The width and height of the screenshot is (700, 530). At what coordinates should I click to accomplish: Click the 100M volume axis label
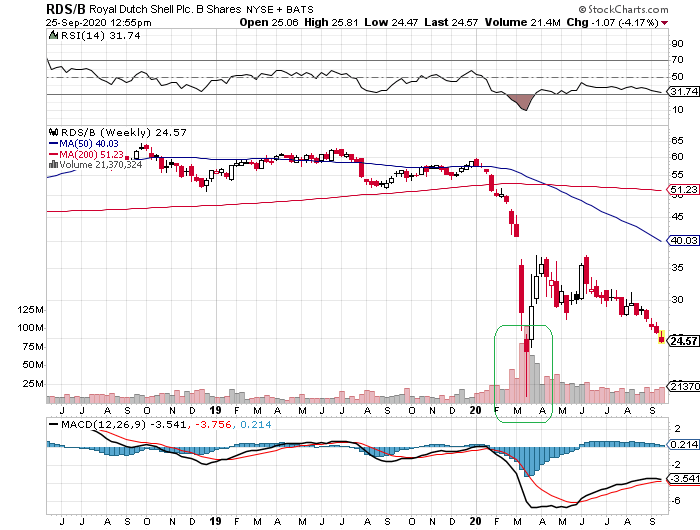[x=30, y=328]
